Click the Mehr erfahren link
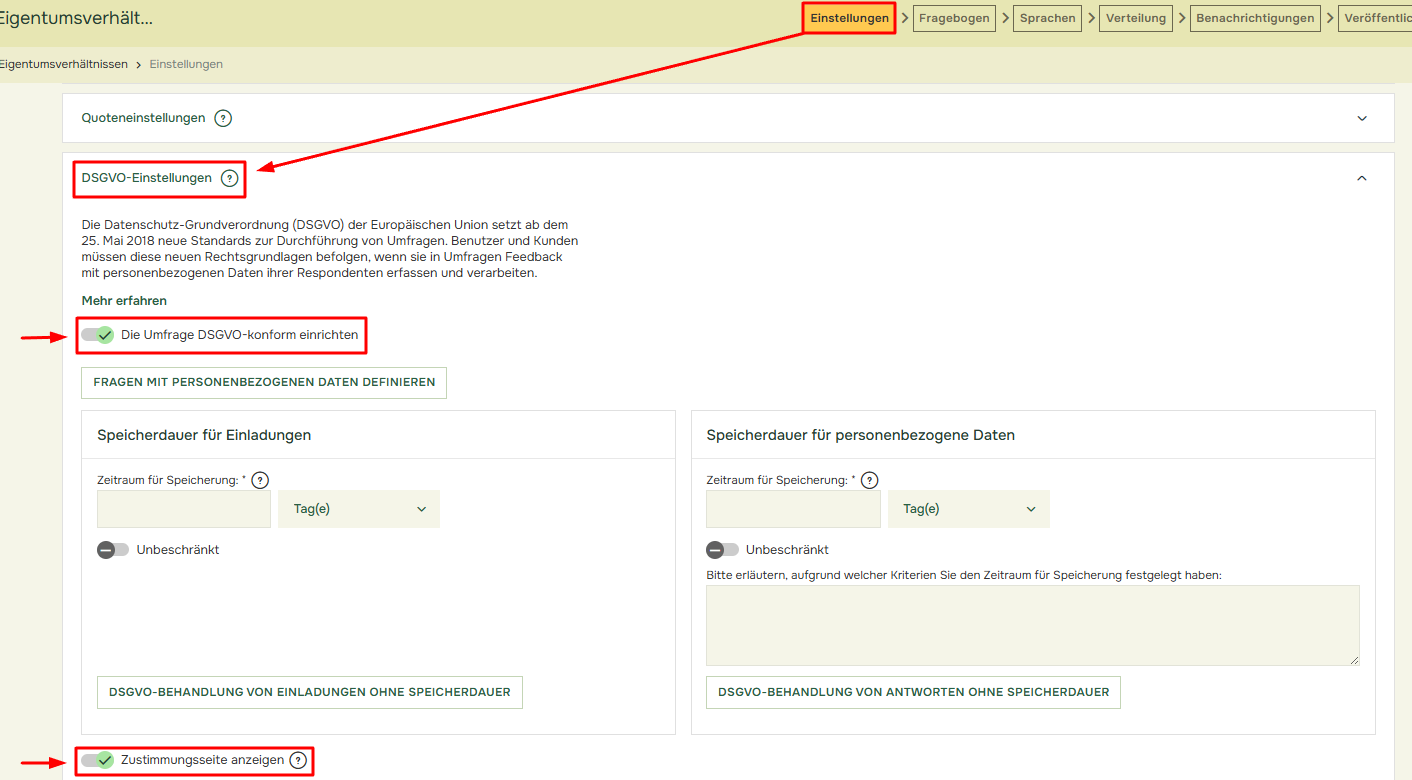1412x780 pixels. pos(124,300)
